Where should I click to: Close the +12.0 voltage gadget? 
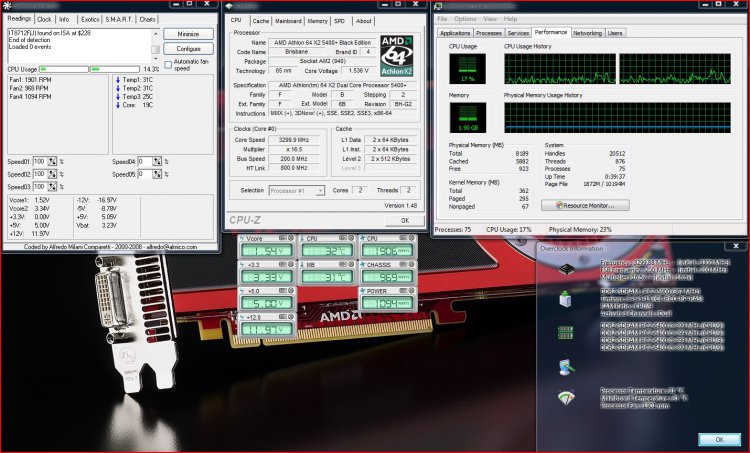290,317
